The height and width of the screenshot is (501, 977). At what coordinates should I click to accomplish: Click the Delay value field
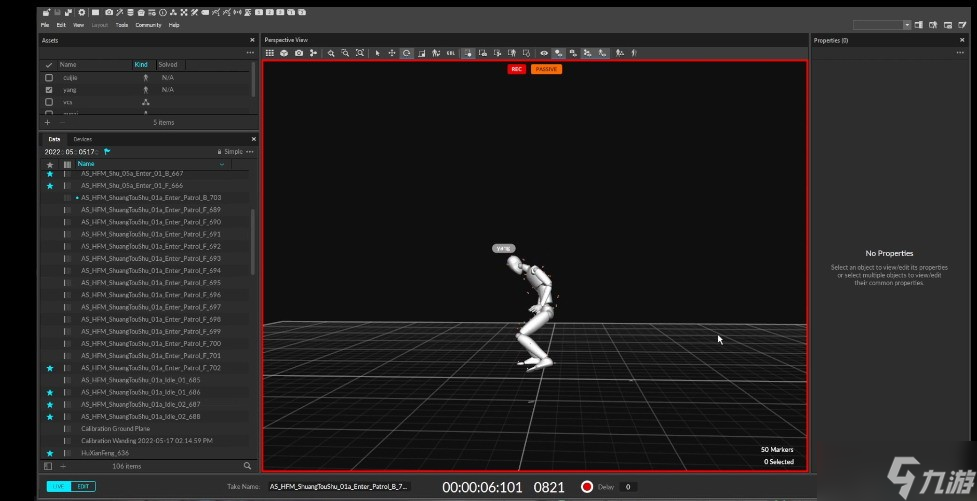628,487
